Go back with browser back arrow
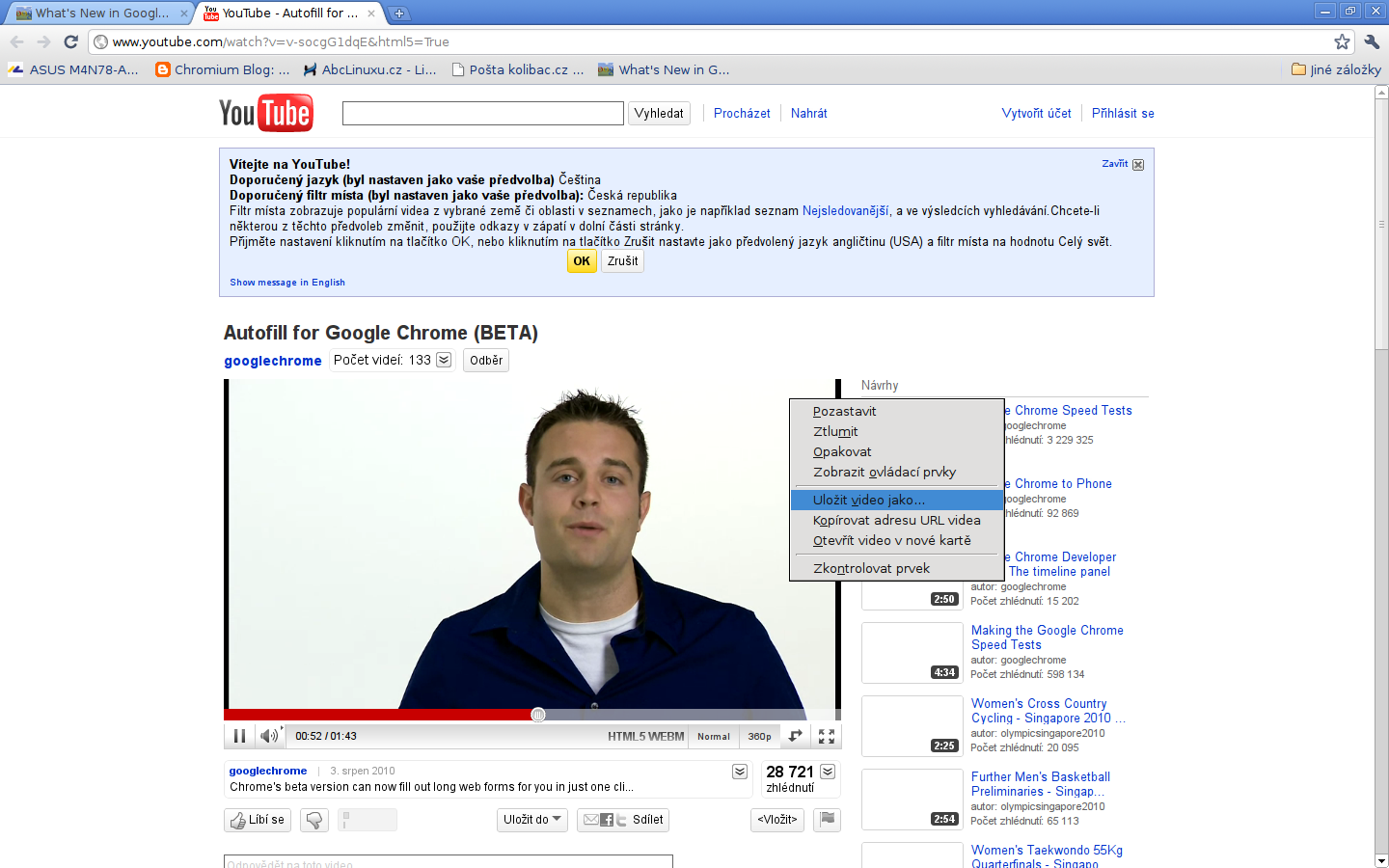The image size is (1389, 868). pos(16,41)
